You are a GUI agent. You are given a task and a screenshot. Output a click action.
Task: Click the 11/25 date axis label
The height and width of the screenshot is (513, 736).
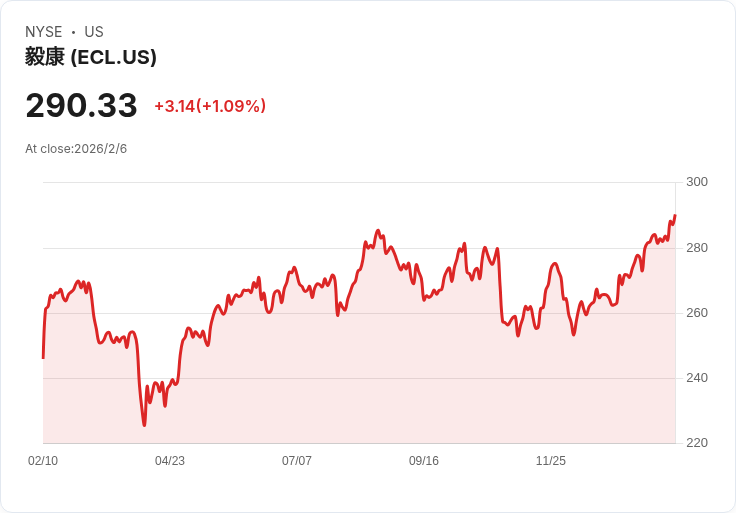tap(551, 460)
